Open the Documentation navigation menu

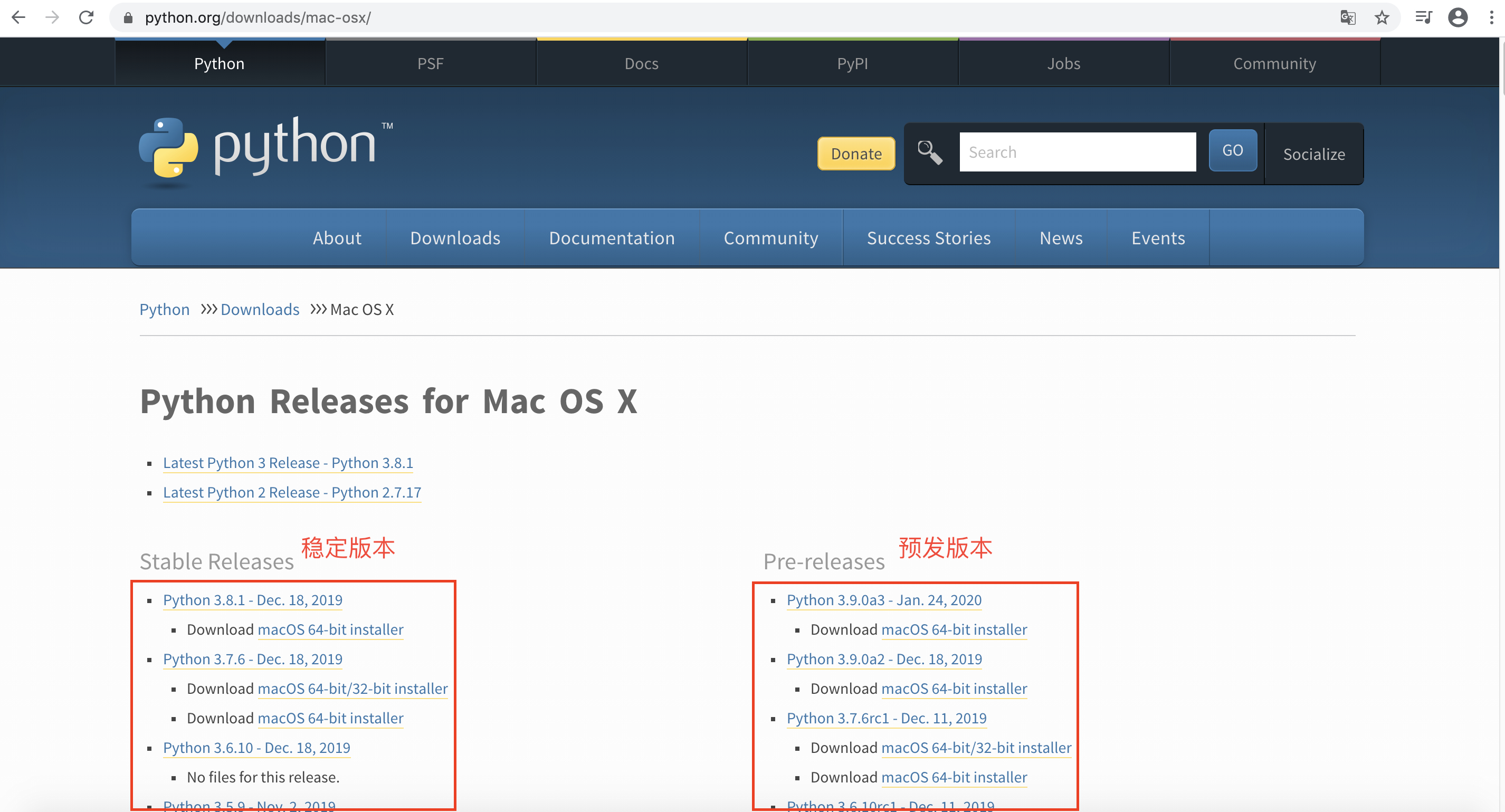click(x=612, y=238)
